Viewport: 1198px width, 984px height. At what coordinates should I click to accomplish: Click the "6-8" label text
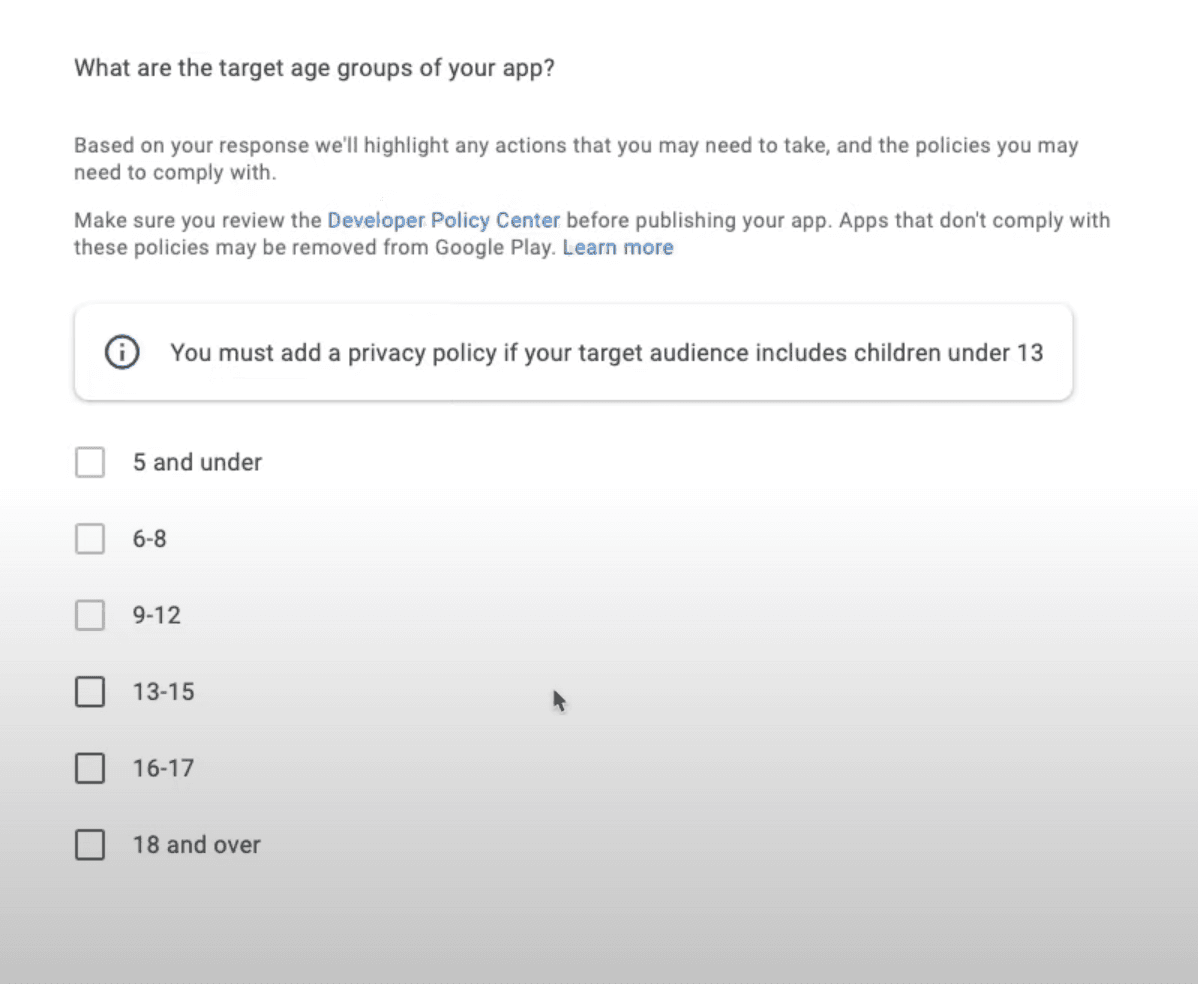coord(150,539)
